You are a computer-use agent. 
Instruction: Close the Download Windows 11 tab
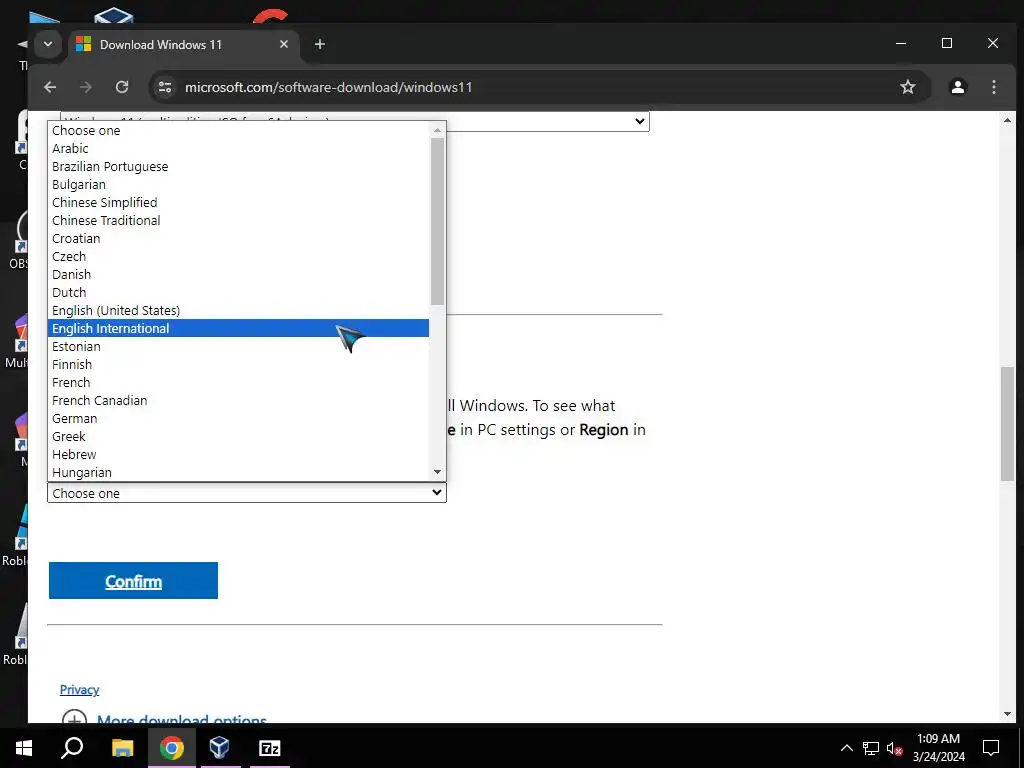pyautogui.click(x=283, y=44)
